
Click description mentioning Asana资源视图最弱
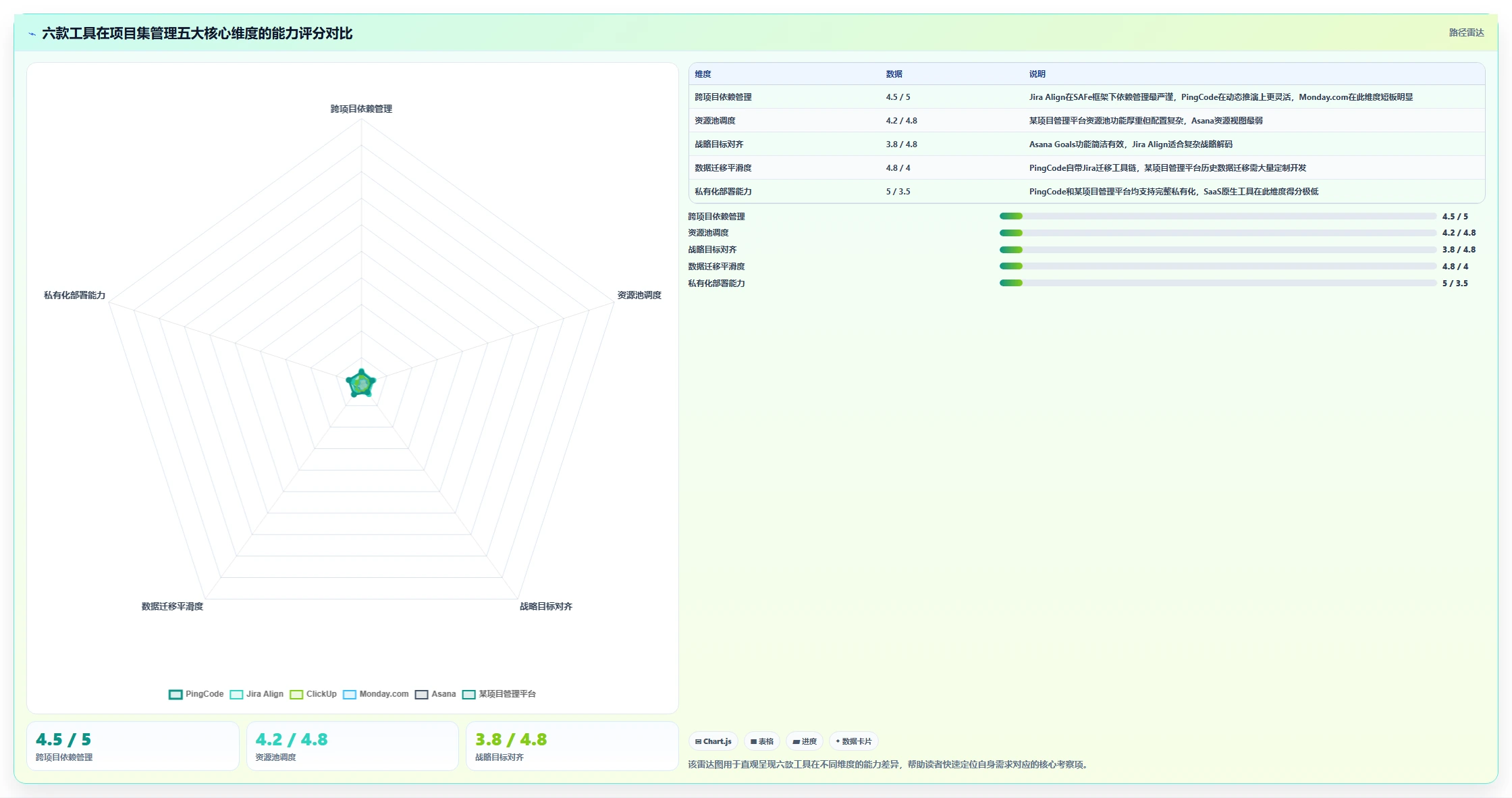coord(1145,121)
